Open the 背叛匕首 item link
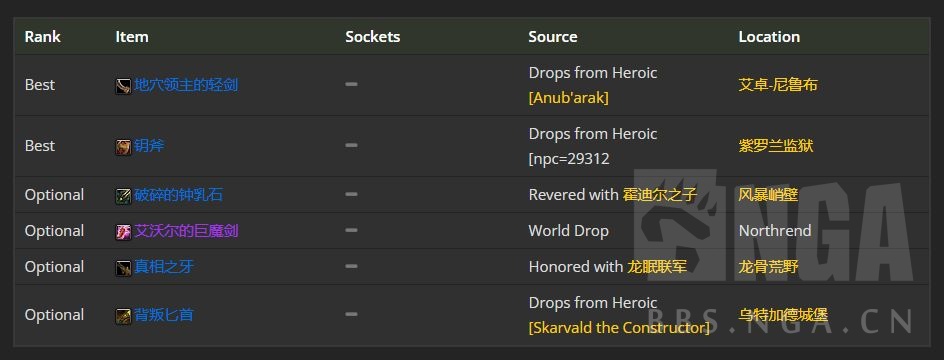 click(x=164, y=315)
